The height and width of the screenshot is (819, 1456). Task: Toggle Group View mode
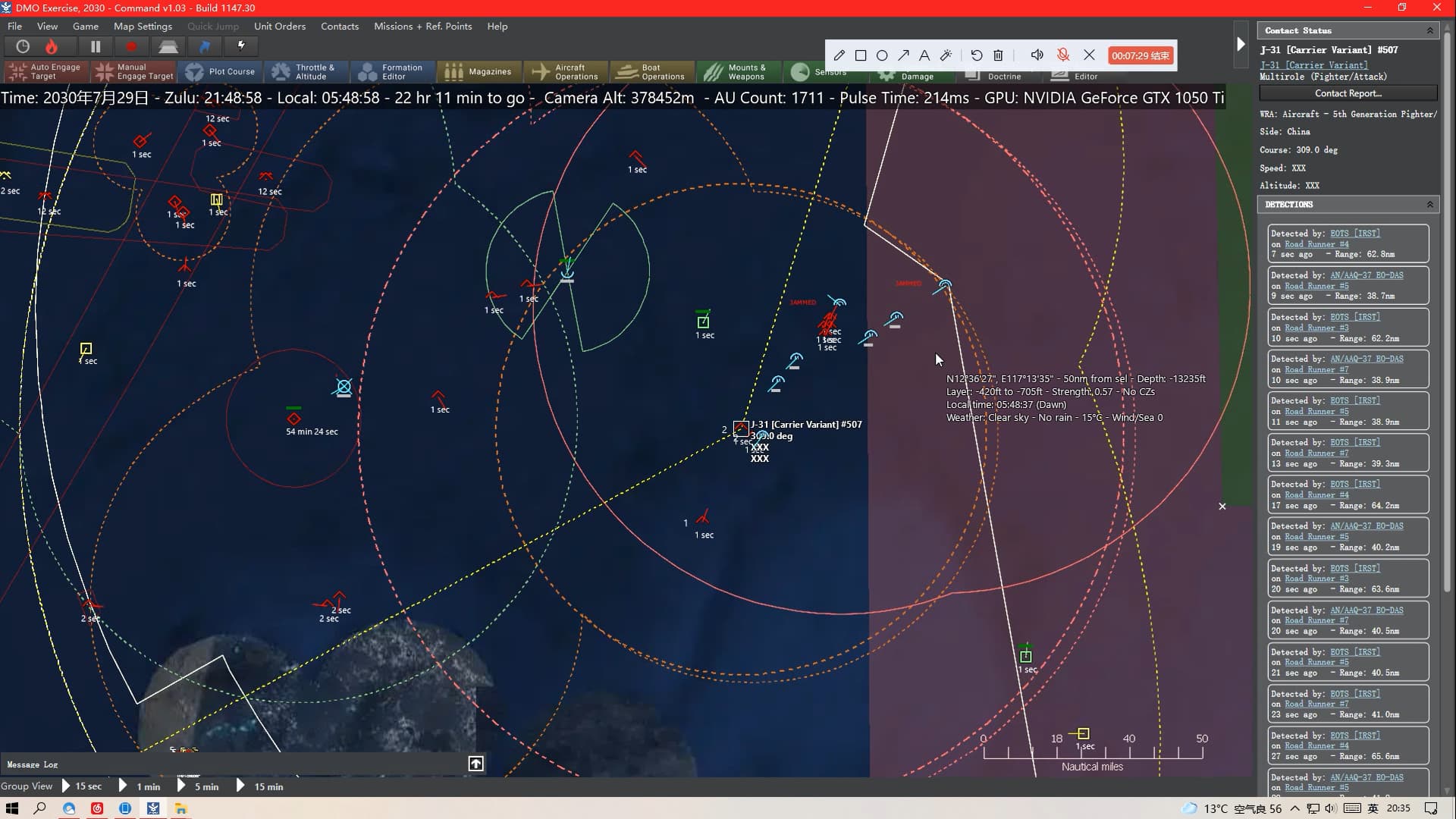pos(27,786)
